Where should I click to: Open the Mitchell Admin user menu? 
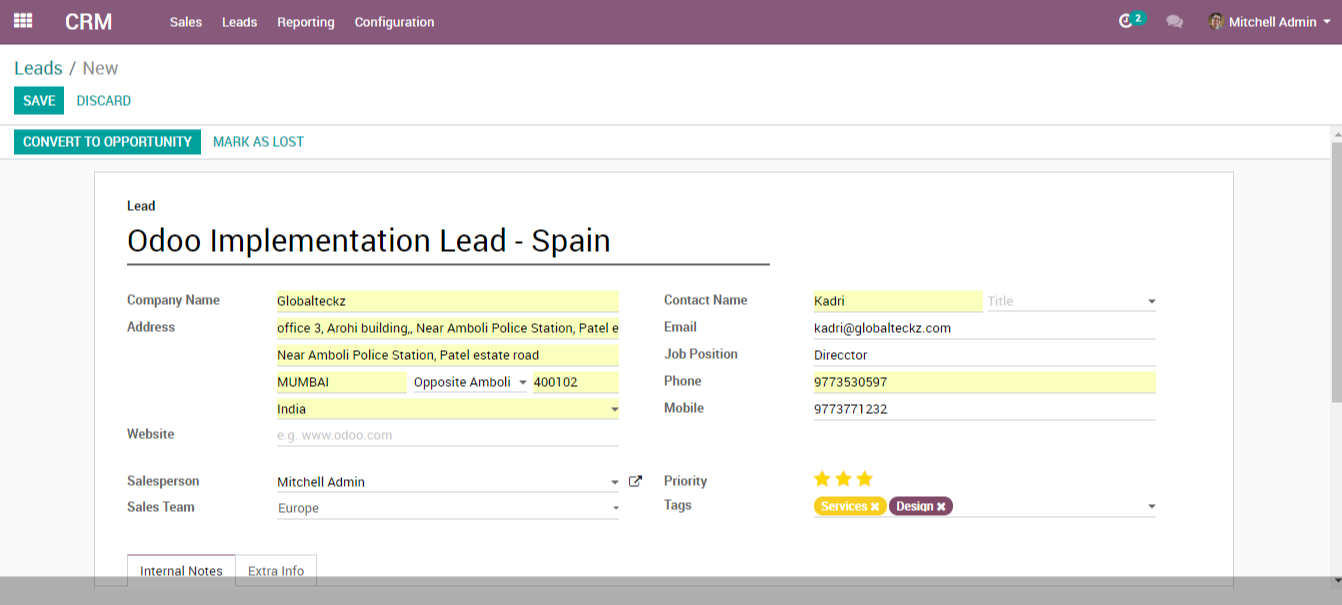tap(1270, 21)
